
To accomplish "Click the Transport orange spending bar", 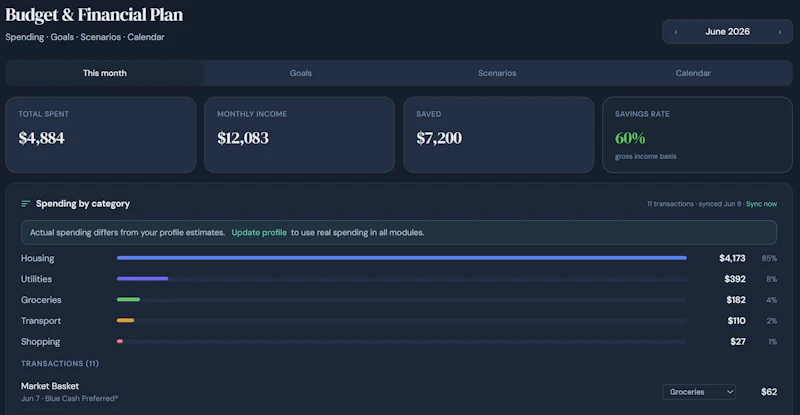I will click(x=126, y=321).
